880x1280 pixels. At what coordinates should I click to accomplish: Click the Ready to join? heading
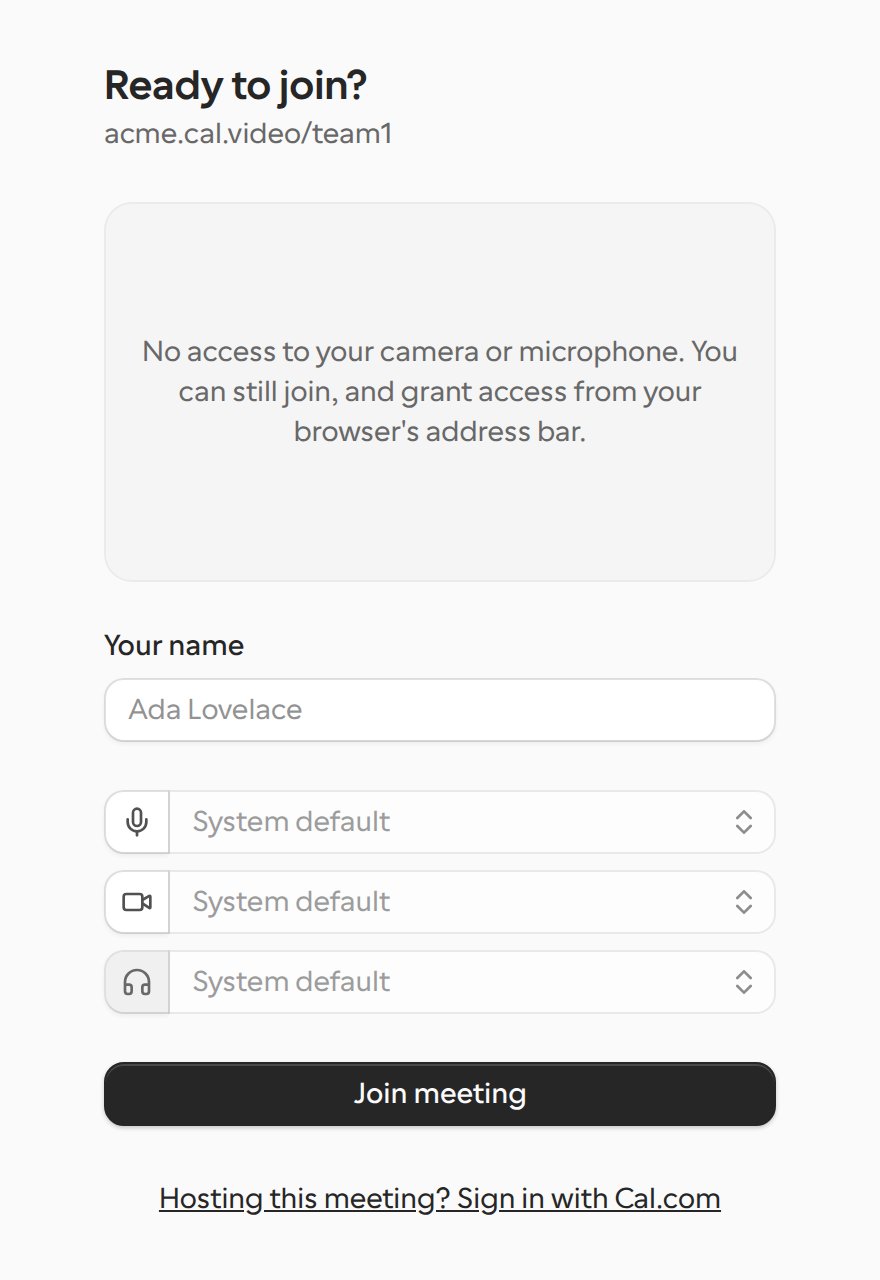click(236, 86)
